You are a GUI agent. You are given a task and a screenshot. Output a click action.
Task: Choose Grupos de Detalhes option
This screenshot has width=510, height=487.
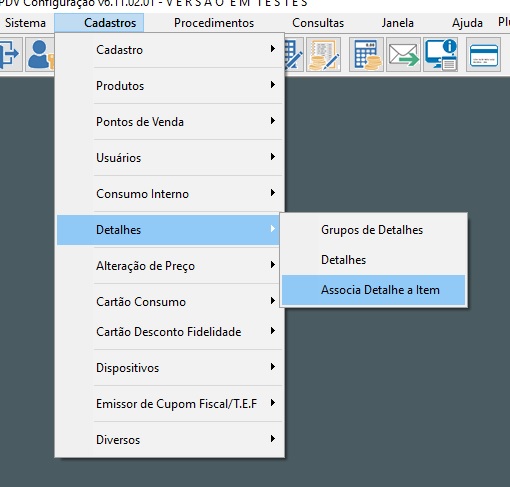click(374, 230)
